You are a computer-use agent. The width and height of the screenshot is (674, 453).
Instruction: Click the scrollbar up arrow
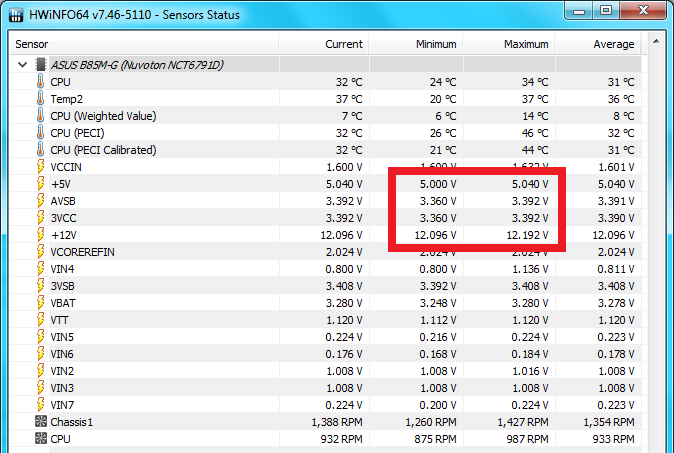(x=656, y=42)
